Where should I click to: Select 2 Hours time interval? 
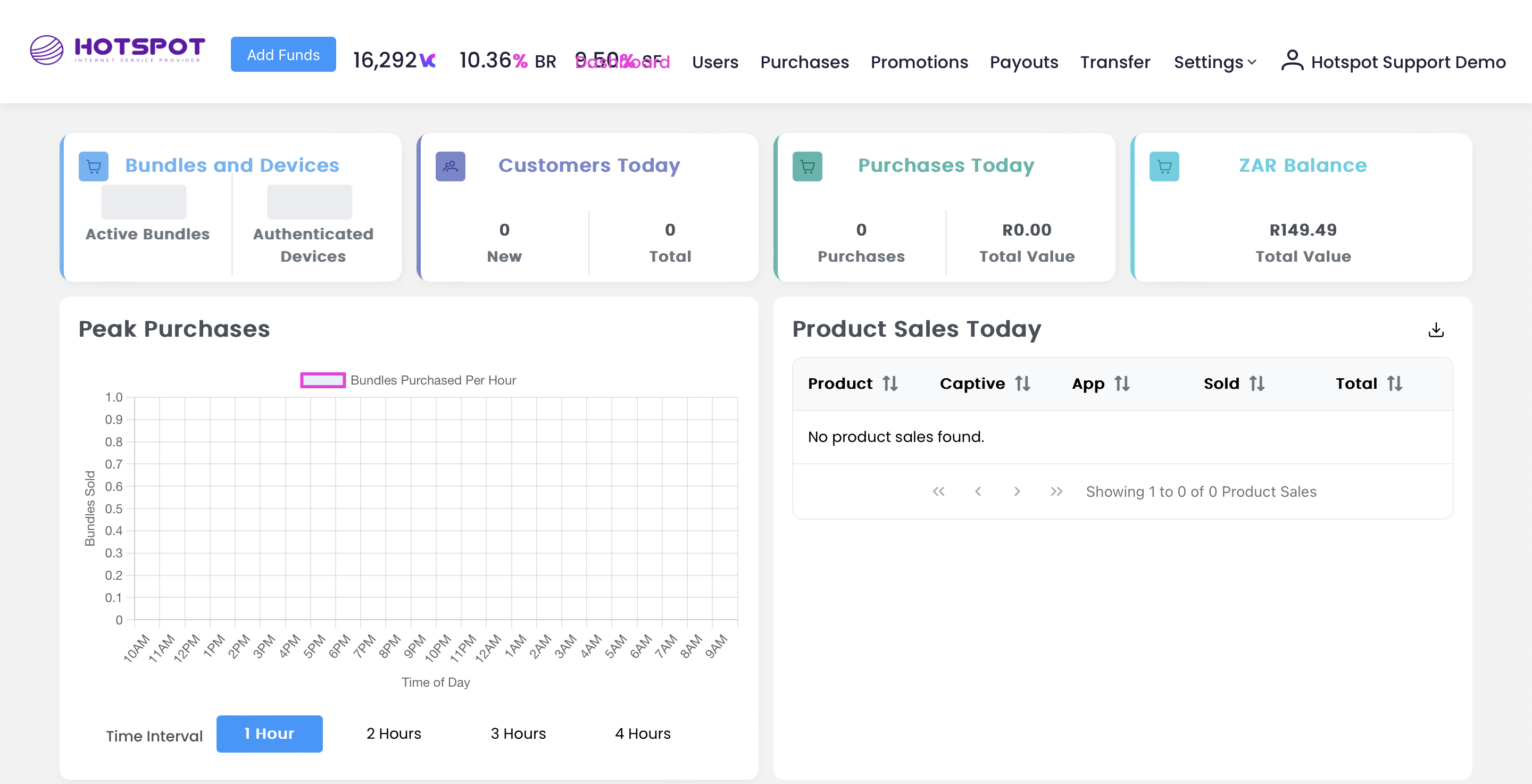click(394, 733)
